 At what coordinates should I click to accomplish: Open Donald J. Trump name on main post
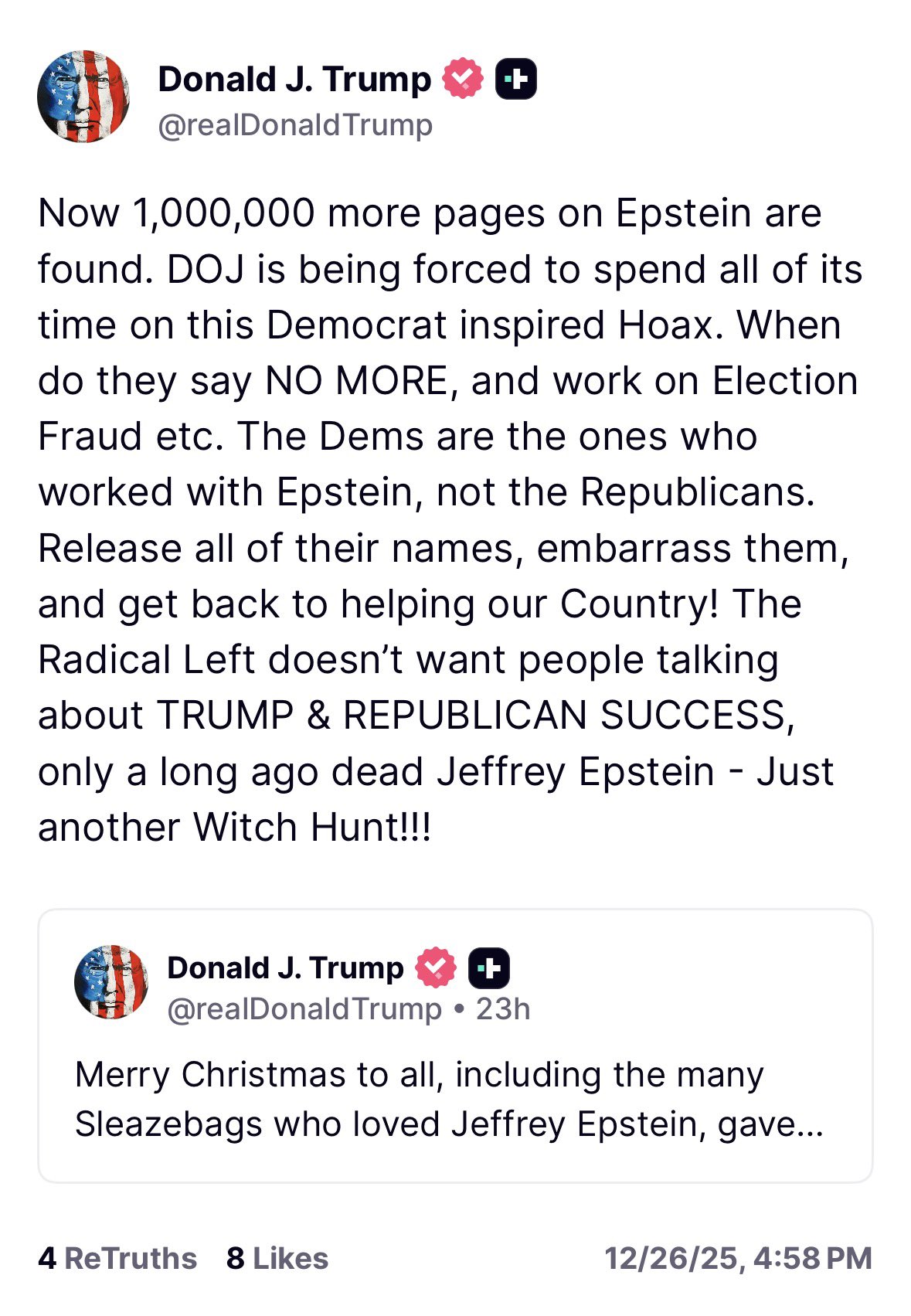(x=294, y=79)
